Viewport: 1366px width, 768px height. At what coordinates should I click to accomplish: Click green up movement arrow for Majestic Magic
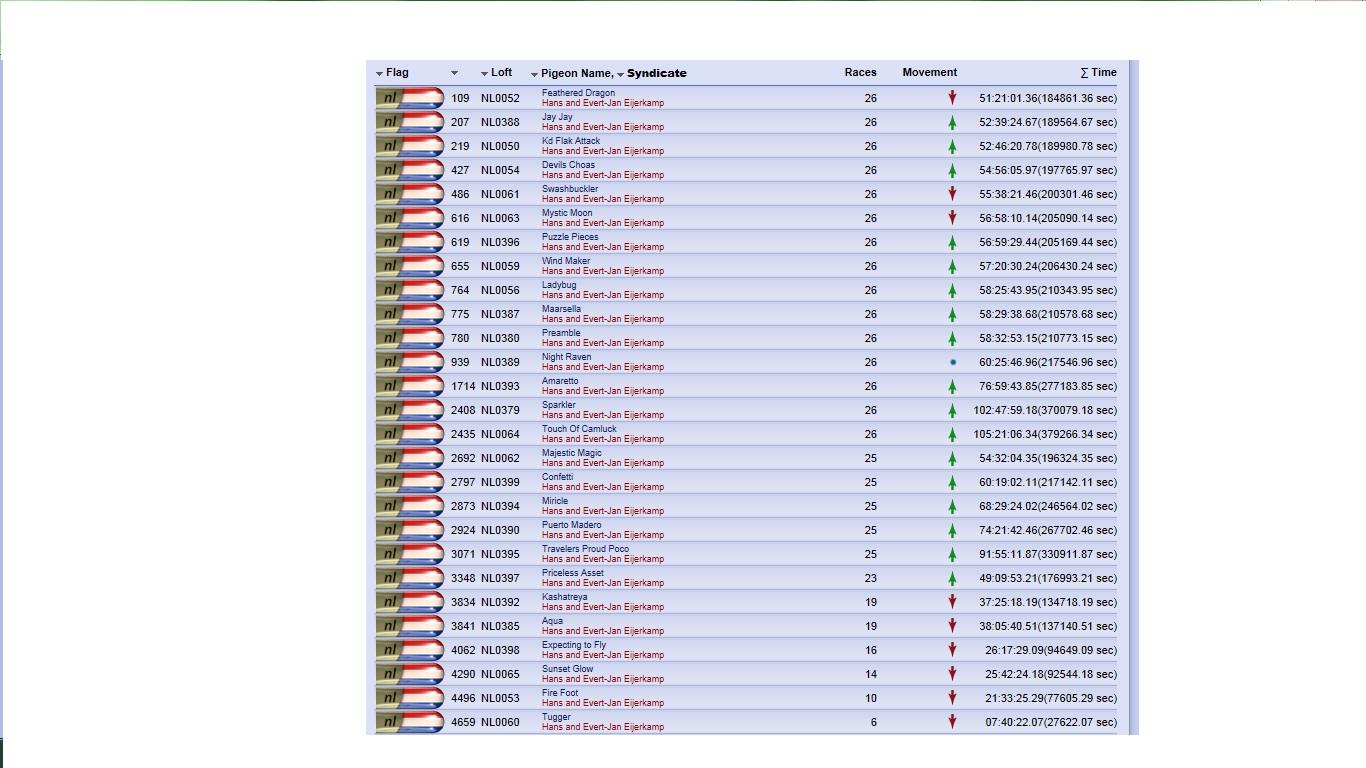pos(953,458)
